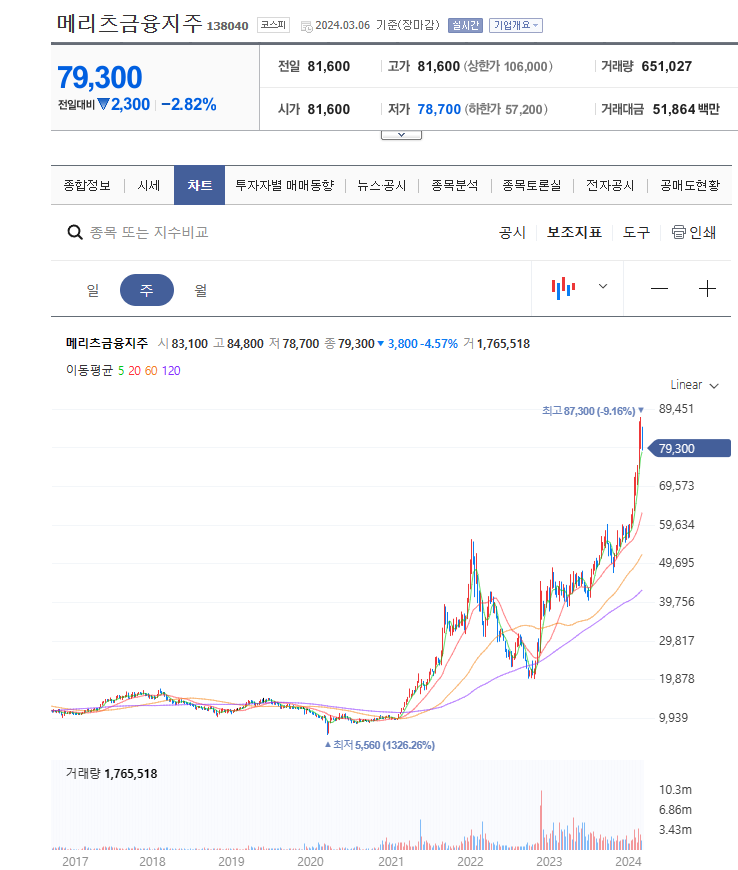This screenshot has width=738, height=870.
Task: Click the 종목 또는 지수비교 search field
Action: coord(149,232)
